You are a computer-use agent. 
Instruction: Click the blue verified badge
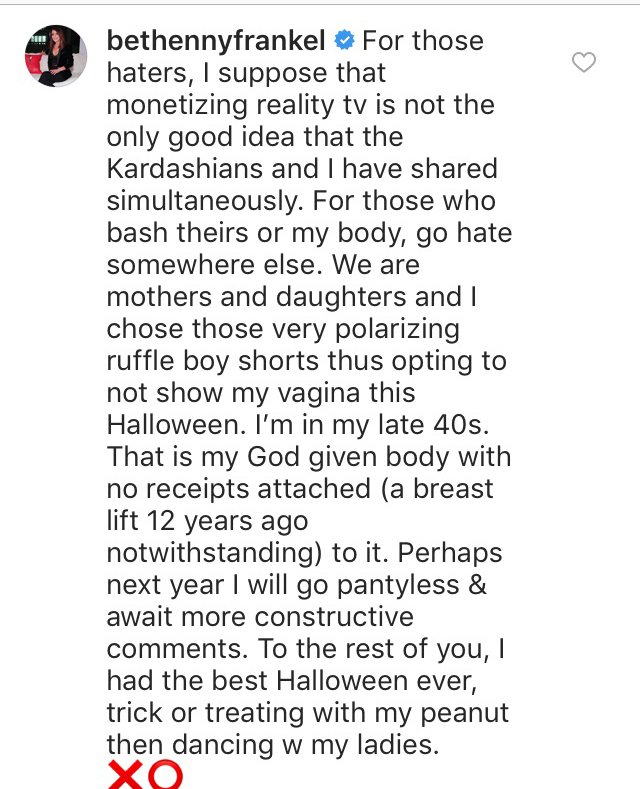point(345,40)
